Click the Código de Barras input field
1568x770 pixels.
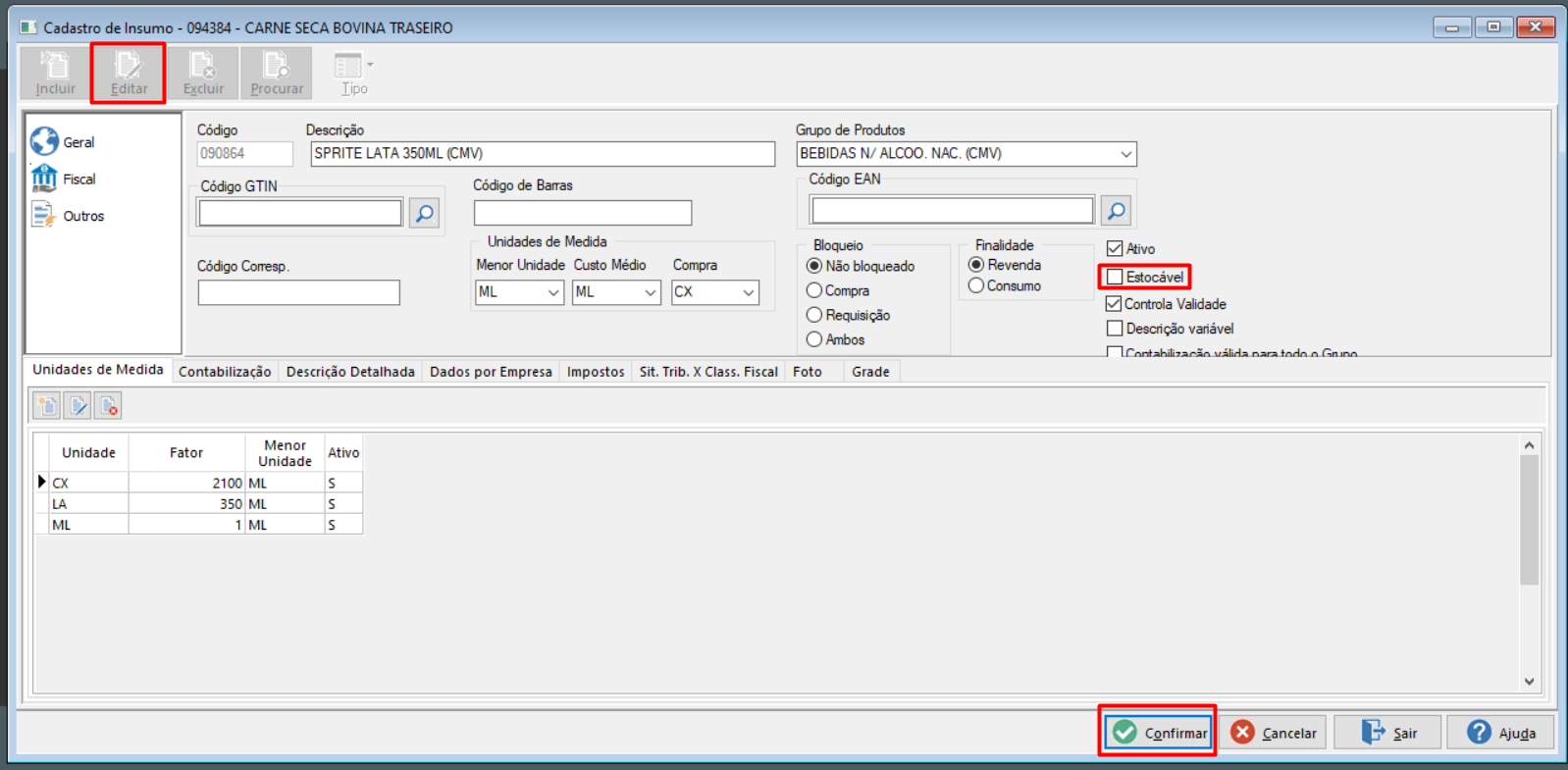pos(583,213)
